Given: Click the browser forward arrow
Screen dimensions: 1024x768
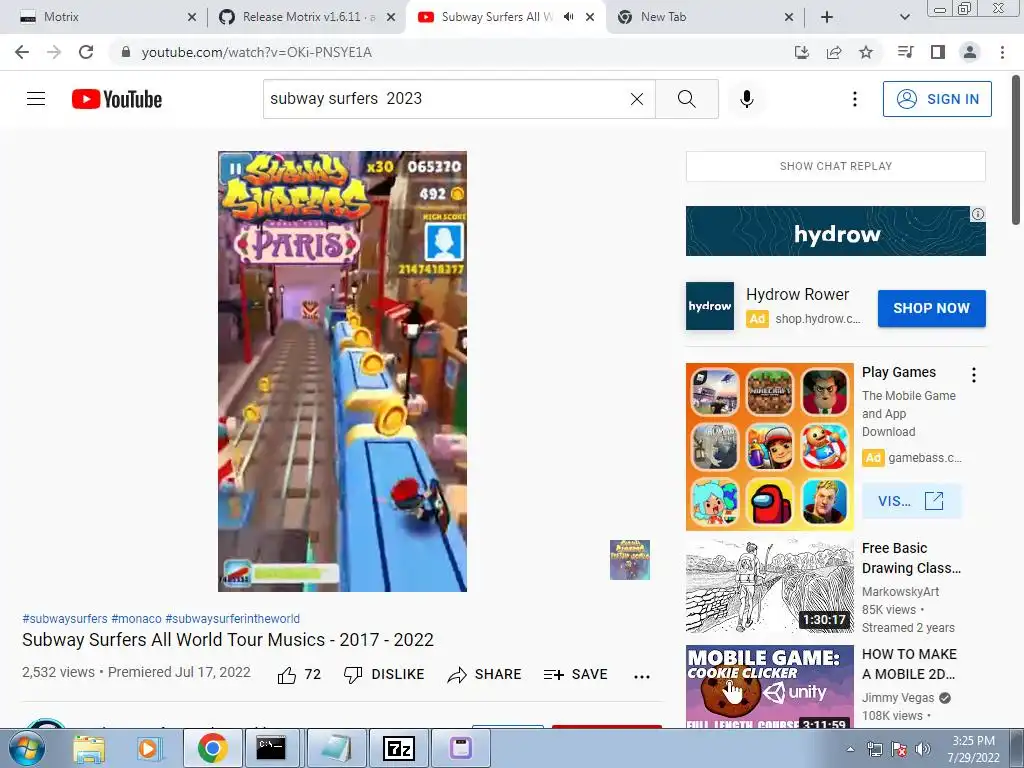Looking at the screenshot, I should coord(54,52).
